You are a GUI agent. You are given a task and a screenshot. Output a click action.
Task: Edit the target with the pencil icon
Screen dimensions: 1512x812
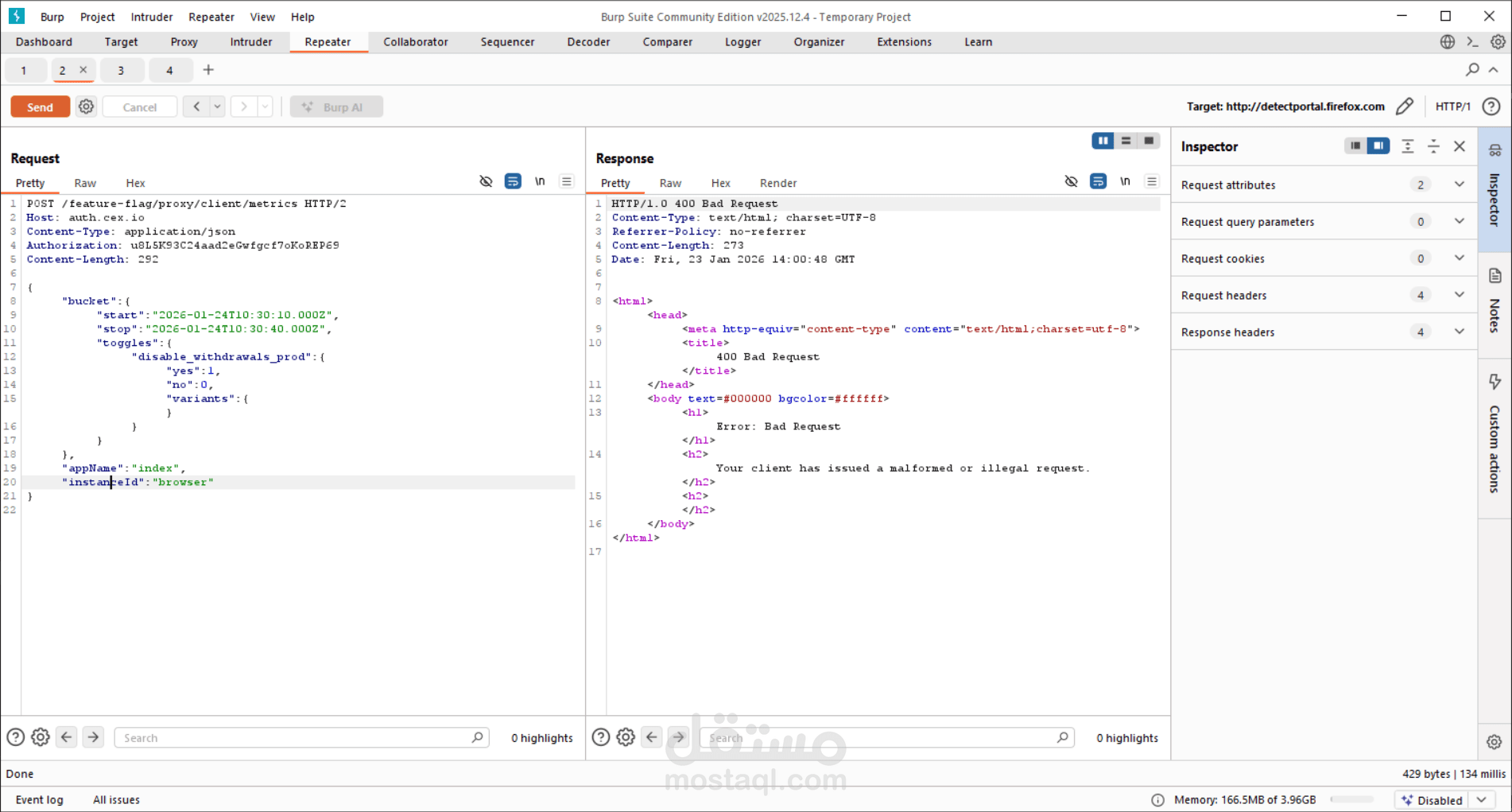pos(1405,107)
